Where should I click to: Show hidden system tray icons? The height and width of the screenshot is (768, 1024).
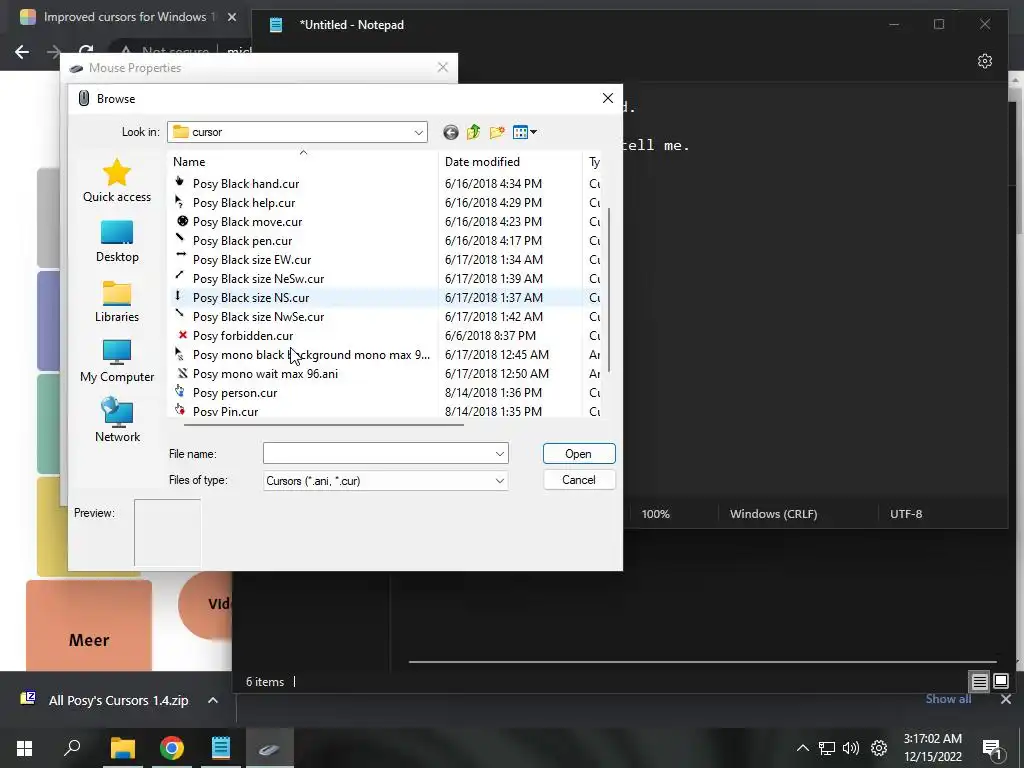point(803,748)
